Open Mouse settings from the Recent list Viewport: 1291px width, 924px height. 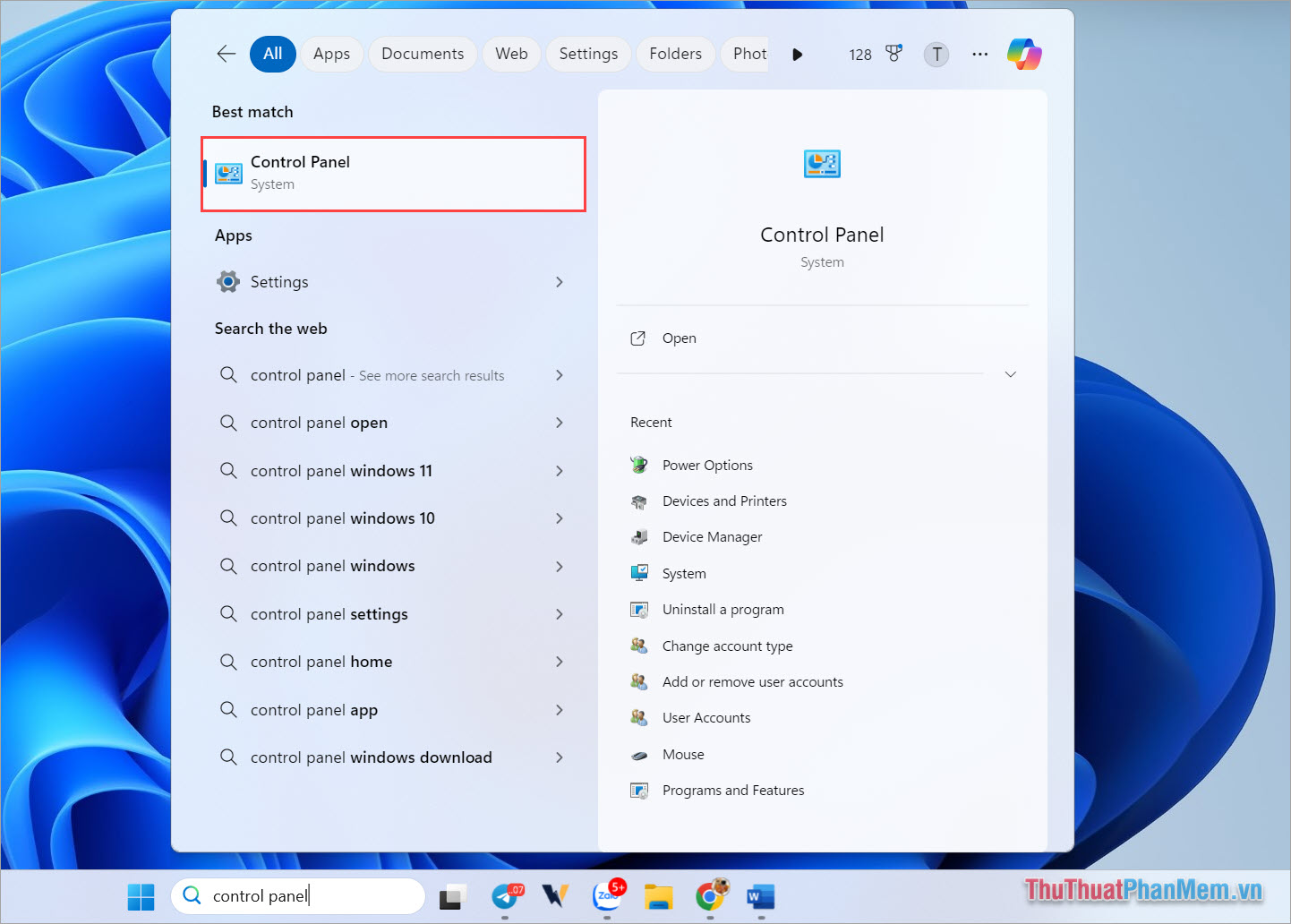tap(683, 754)
